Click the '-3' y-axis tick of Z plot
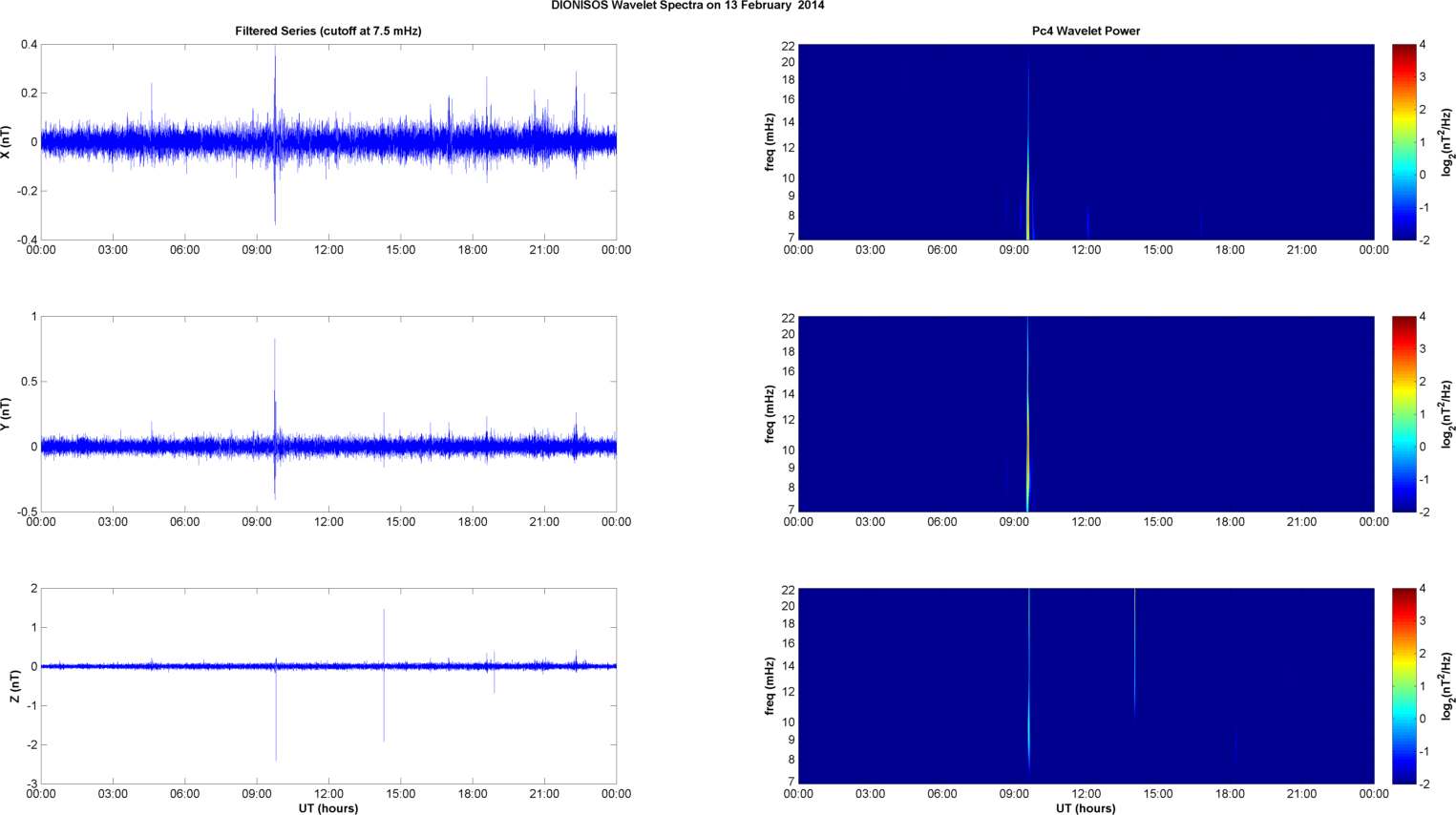Screen dimensions: 1456x815 [32, 784]
